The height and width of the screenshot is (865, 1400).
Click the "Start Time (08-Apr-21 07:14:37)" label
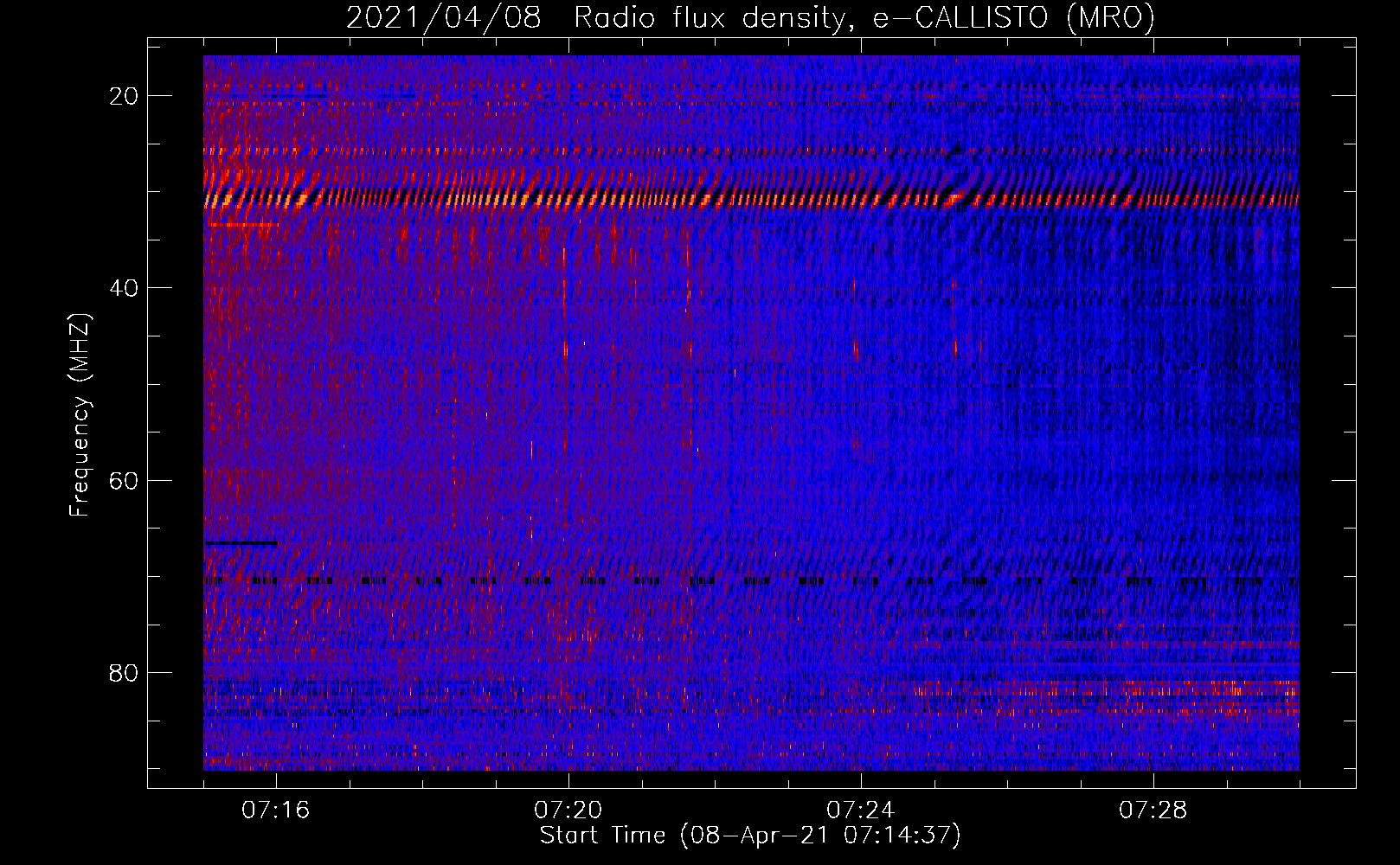point(750,836)
